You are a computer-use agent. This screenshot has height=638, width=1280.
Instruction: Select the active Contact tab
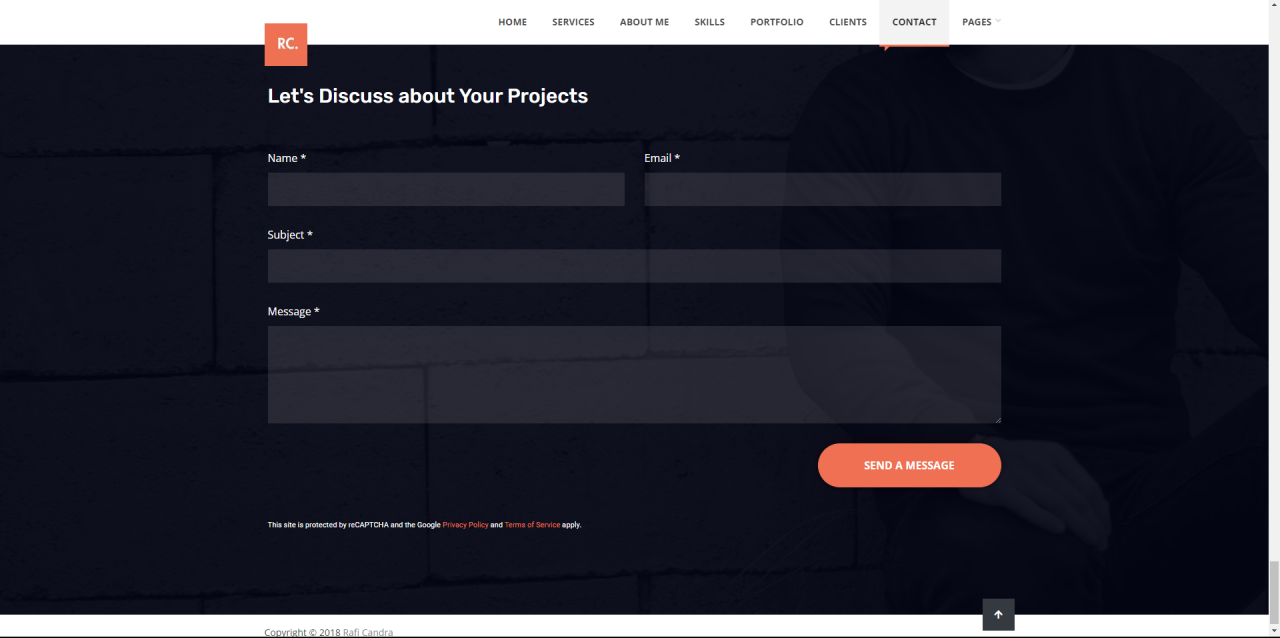click(914, 22)
